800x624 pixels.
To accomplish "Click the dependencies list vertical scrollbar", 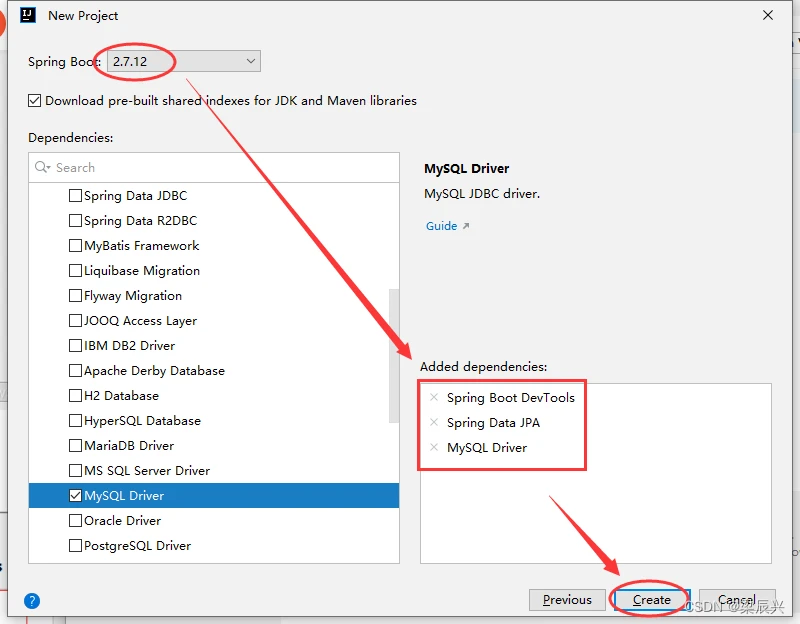I will pyautogui.click(x=394, y=356).
